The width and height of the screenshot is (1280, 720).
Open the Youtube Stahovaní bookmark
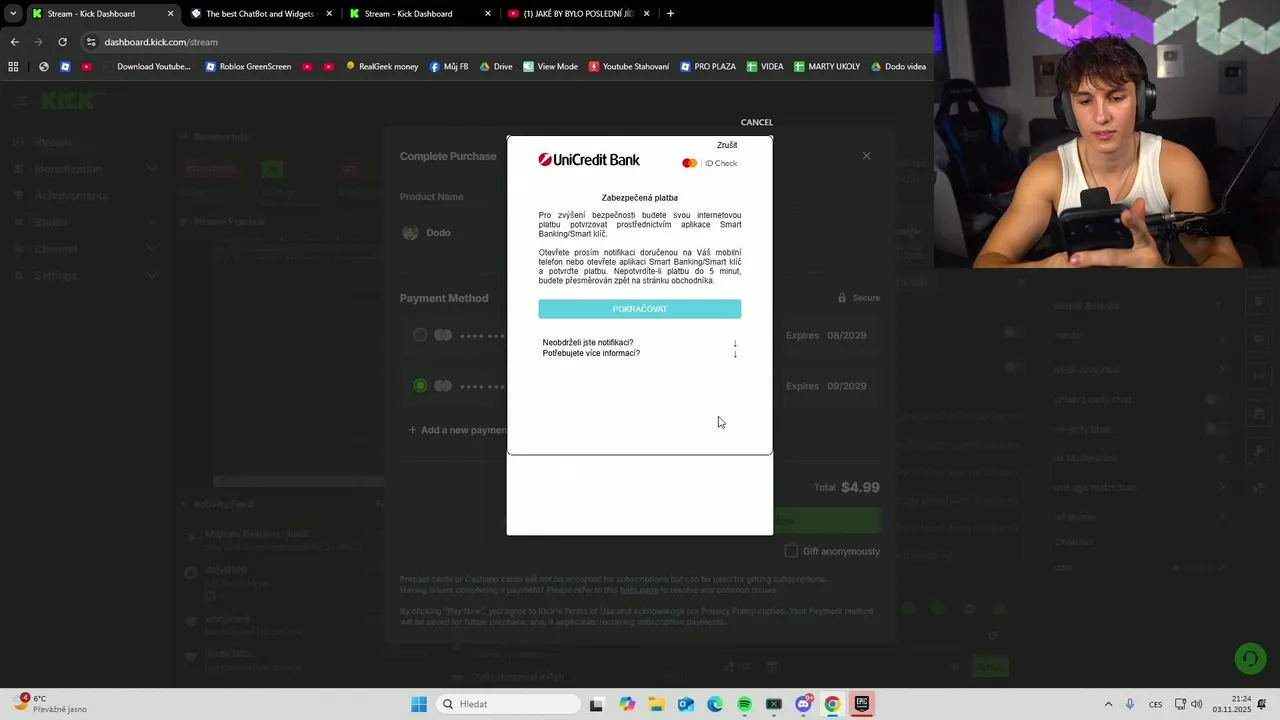629,67
